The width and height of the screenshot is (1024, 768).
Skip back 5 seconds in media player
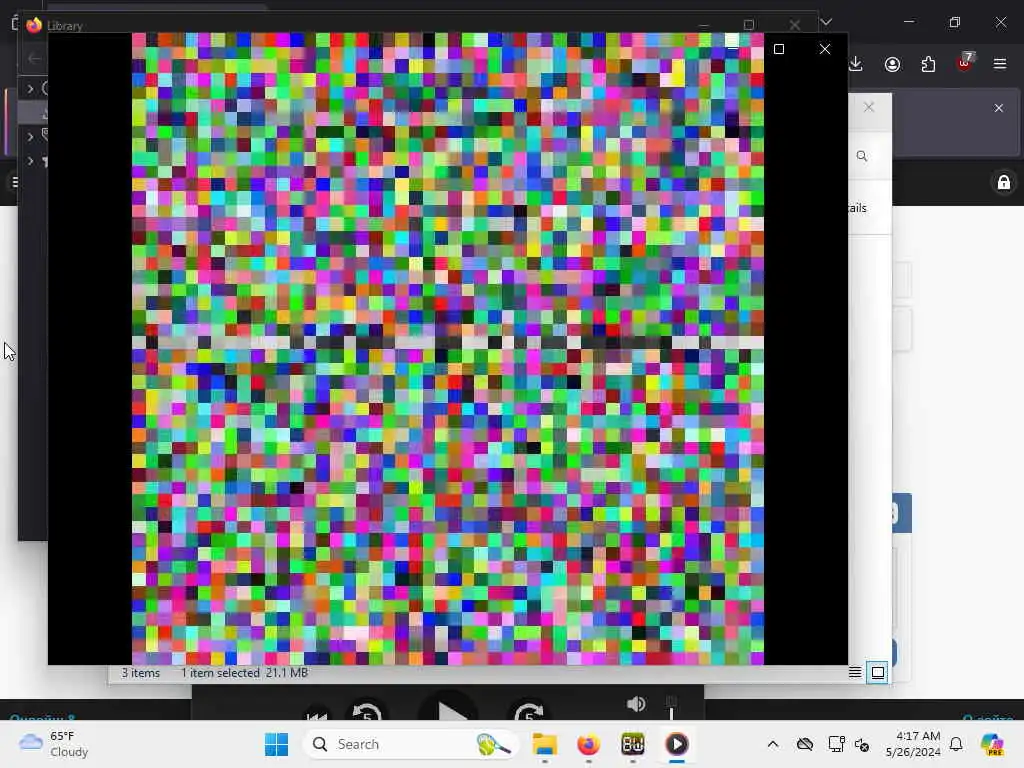[366, 712]
